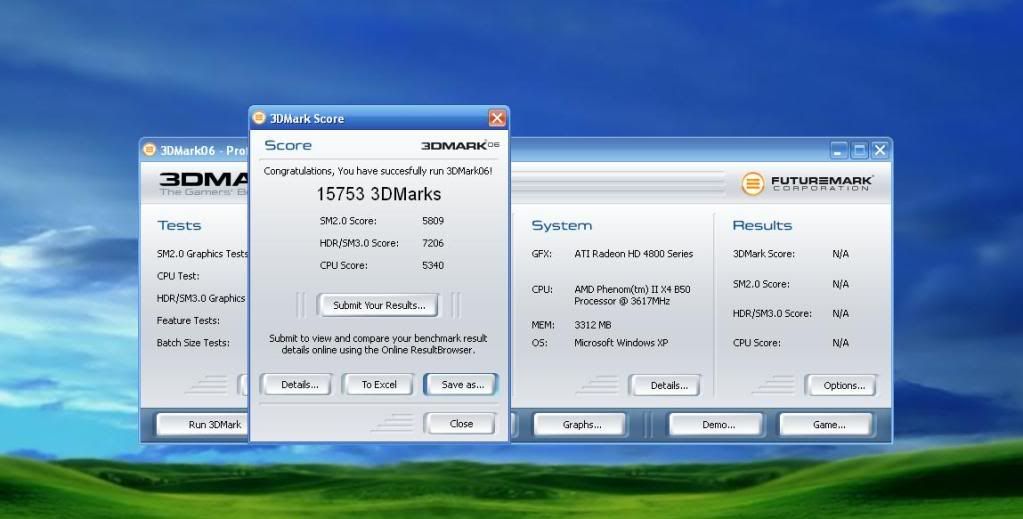This screenshot has height=519, width=1023.
Task: Click the Results section heading
Action: point(762,225)
